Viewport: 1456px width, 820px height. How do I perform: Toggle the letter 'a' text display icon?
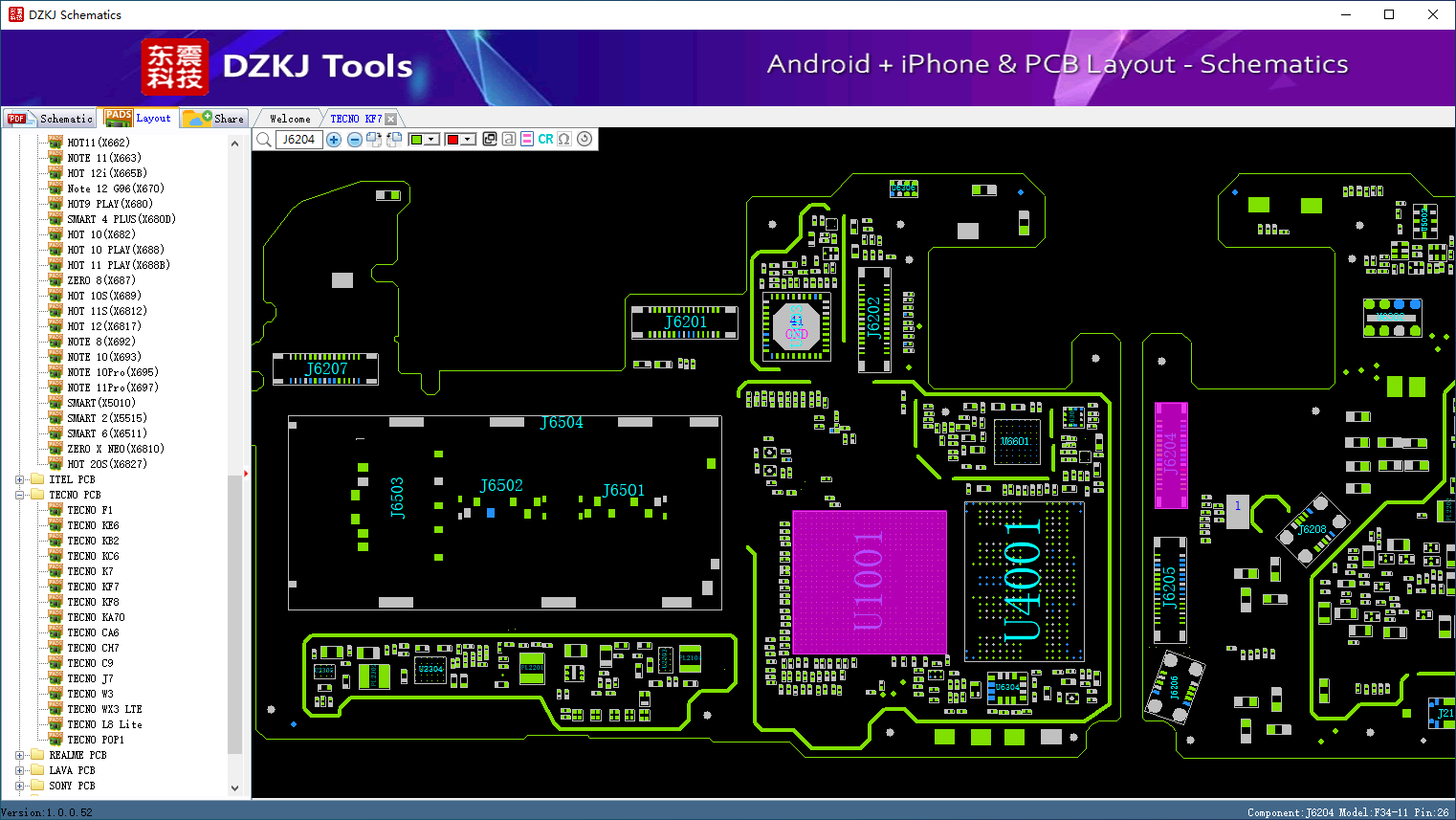(509, 140)
